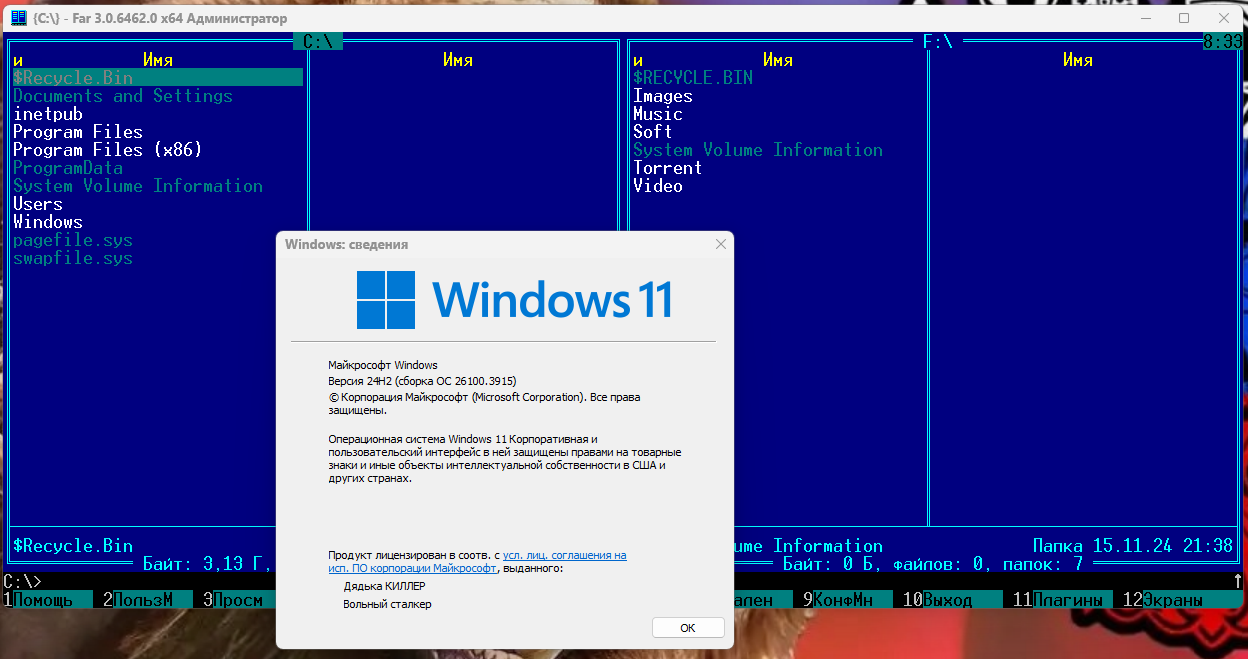This screenshot has width=1248, height=659.
Task: Select the Windows folder in the left panel
Action: pos(48,222)
